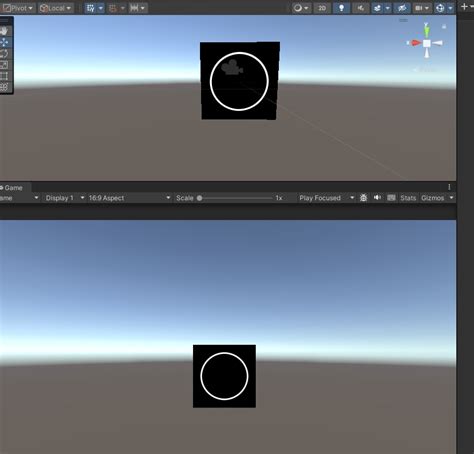Click the center cube of orientation gizmo
The image size is (474, 454).
pyautogui.click(x=427, y=43)
